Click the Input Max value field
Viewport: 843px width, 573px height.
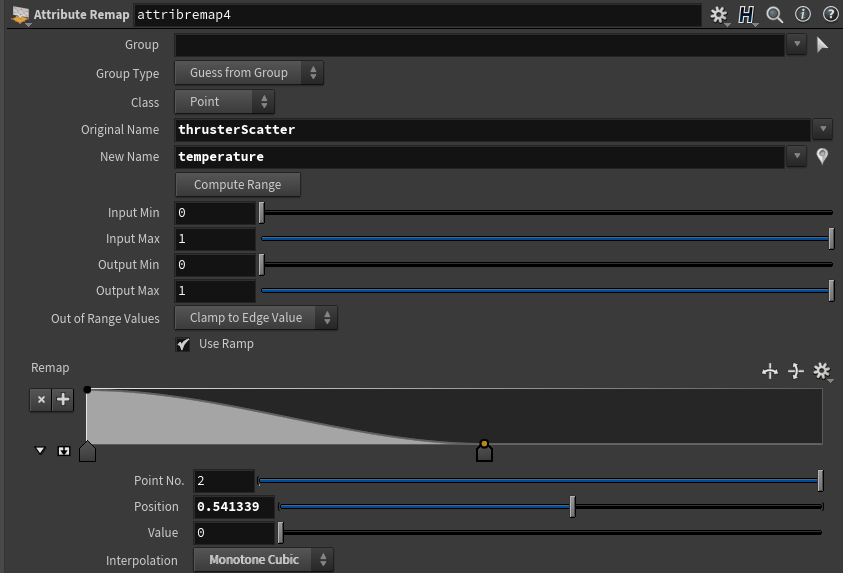(215, 239)
